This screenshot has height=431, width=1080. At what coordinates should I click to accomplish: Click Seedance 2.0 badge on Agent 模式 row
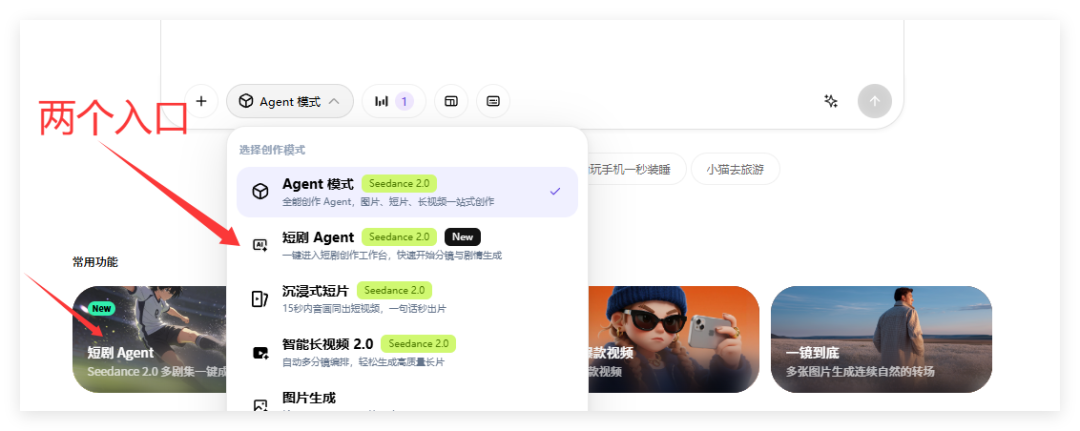pyautogui.click(x=399, y=184)
